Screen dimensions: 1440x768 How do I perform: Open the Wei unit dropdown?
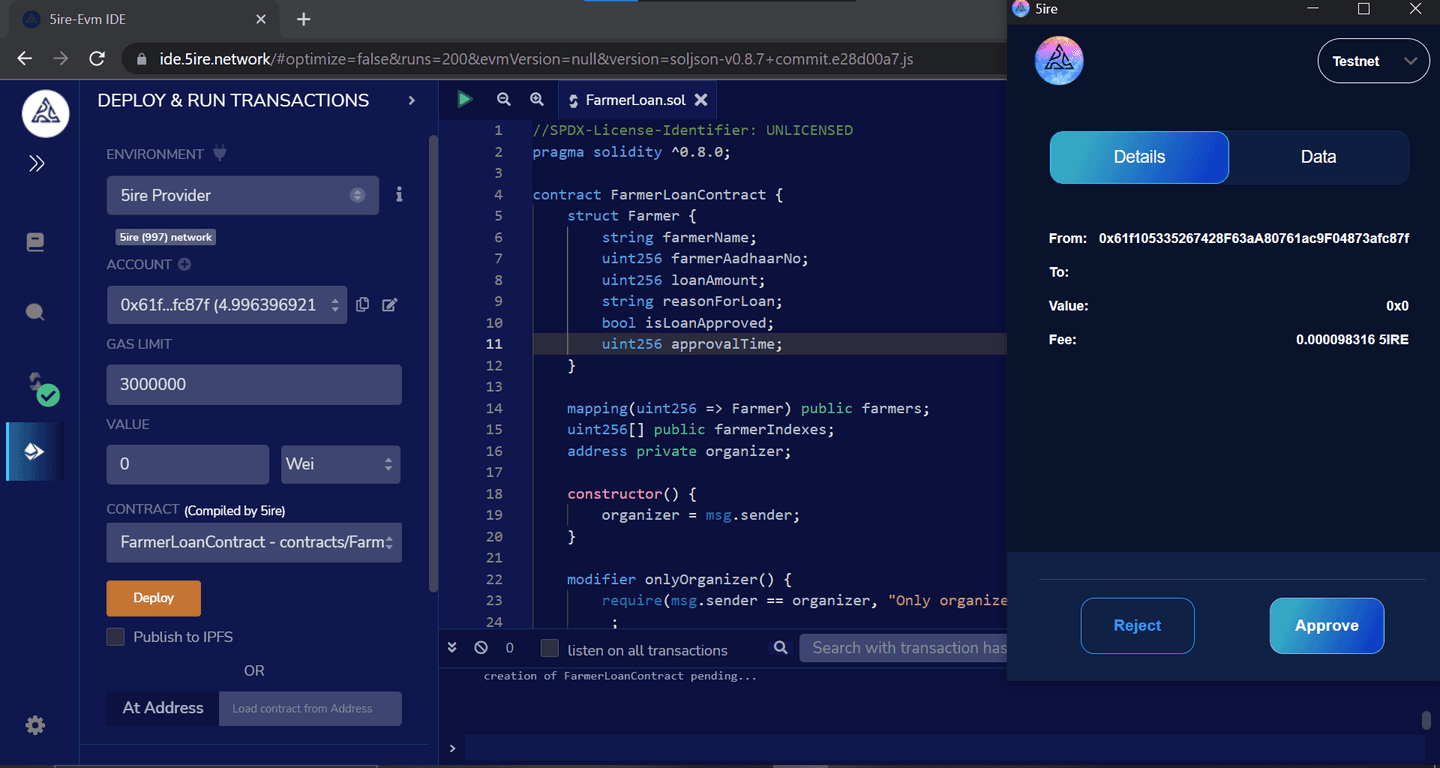pyautogui.click(x=341, y=464)
